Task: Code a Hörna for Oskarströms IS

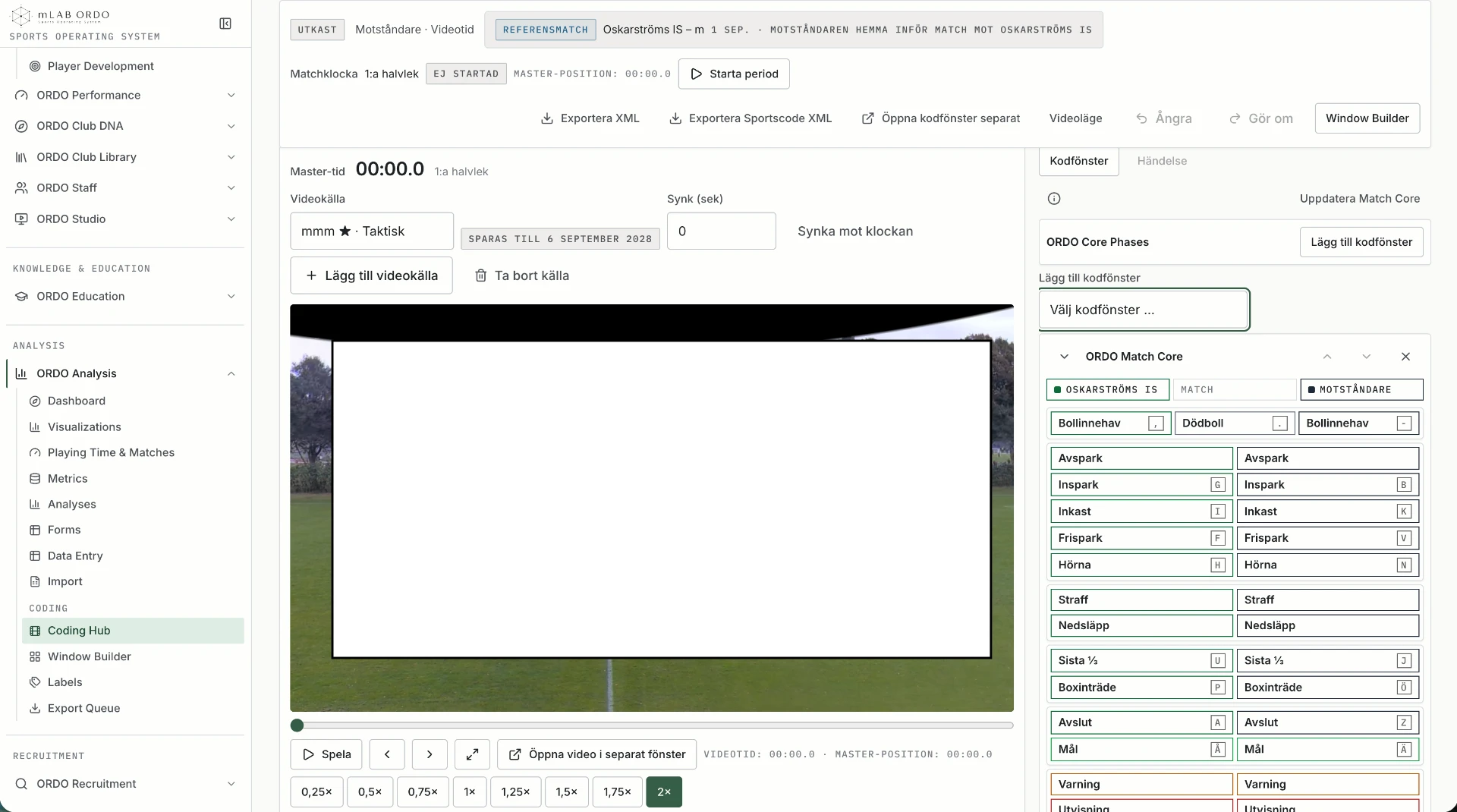Action: click(x=1141, y=565)
